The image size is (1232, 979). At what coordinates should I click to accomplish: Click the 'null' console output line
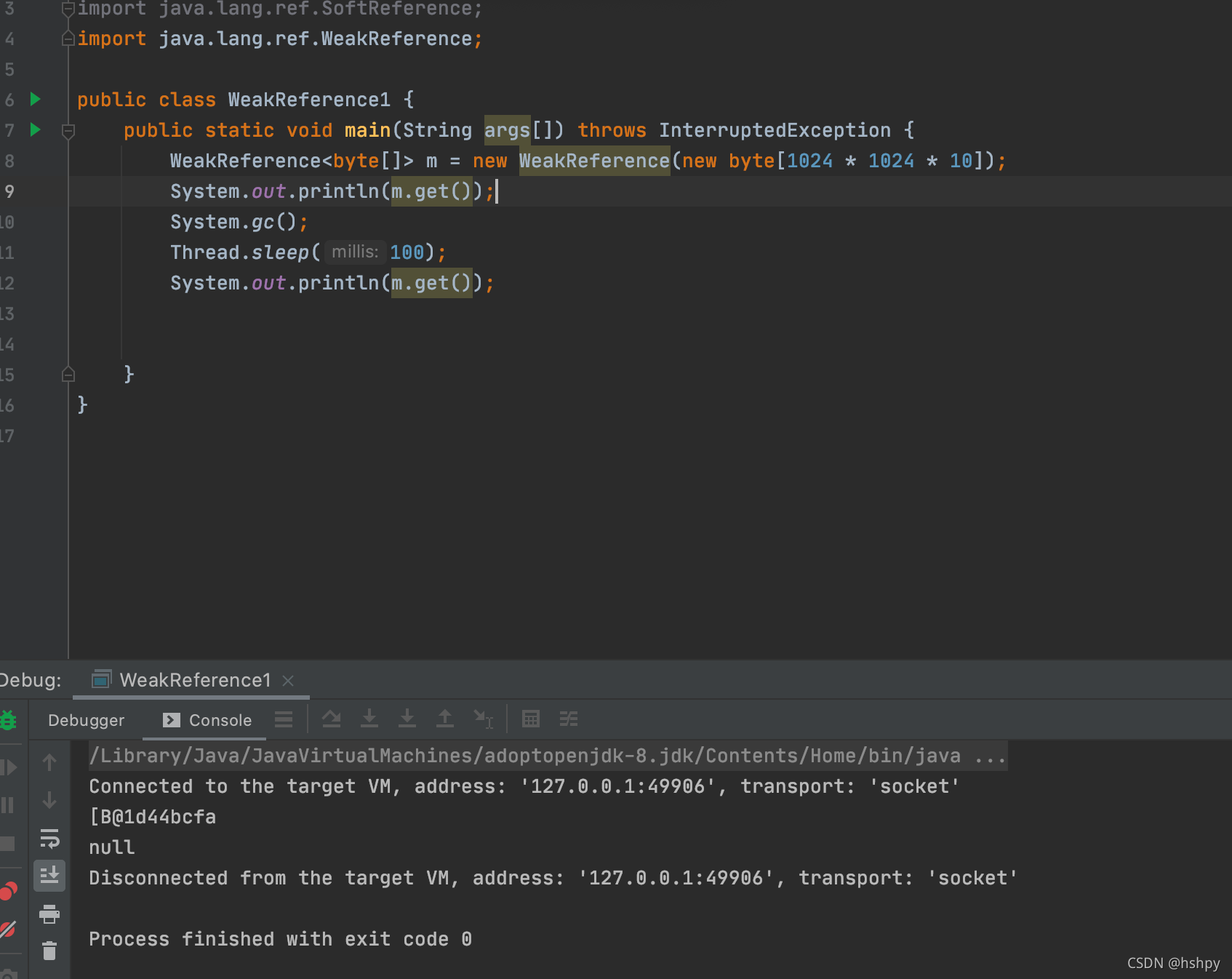coord(112,847)
